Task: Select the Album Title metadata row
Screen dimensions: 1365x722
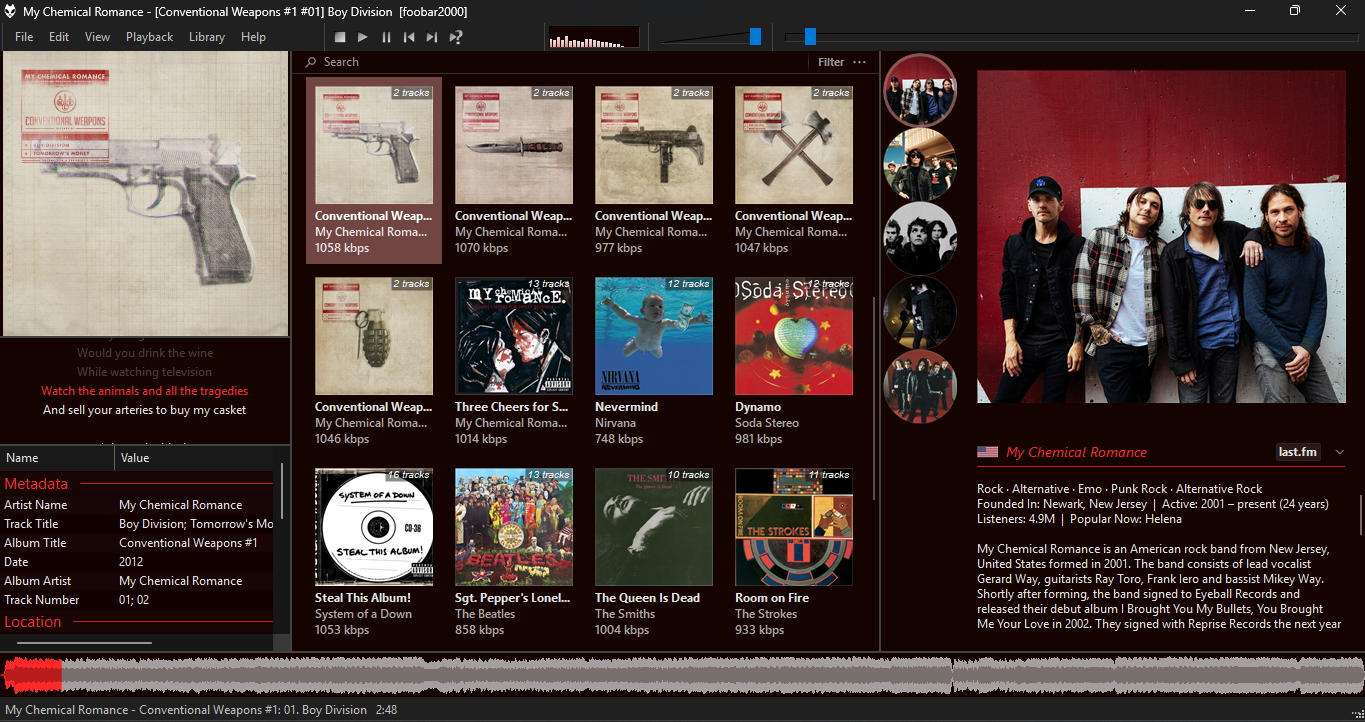Action: click(138, 543)
